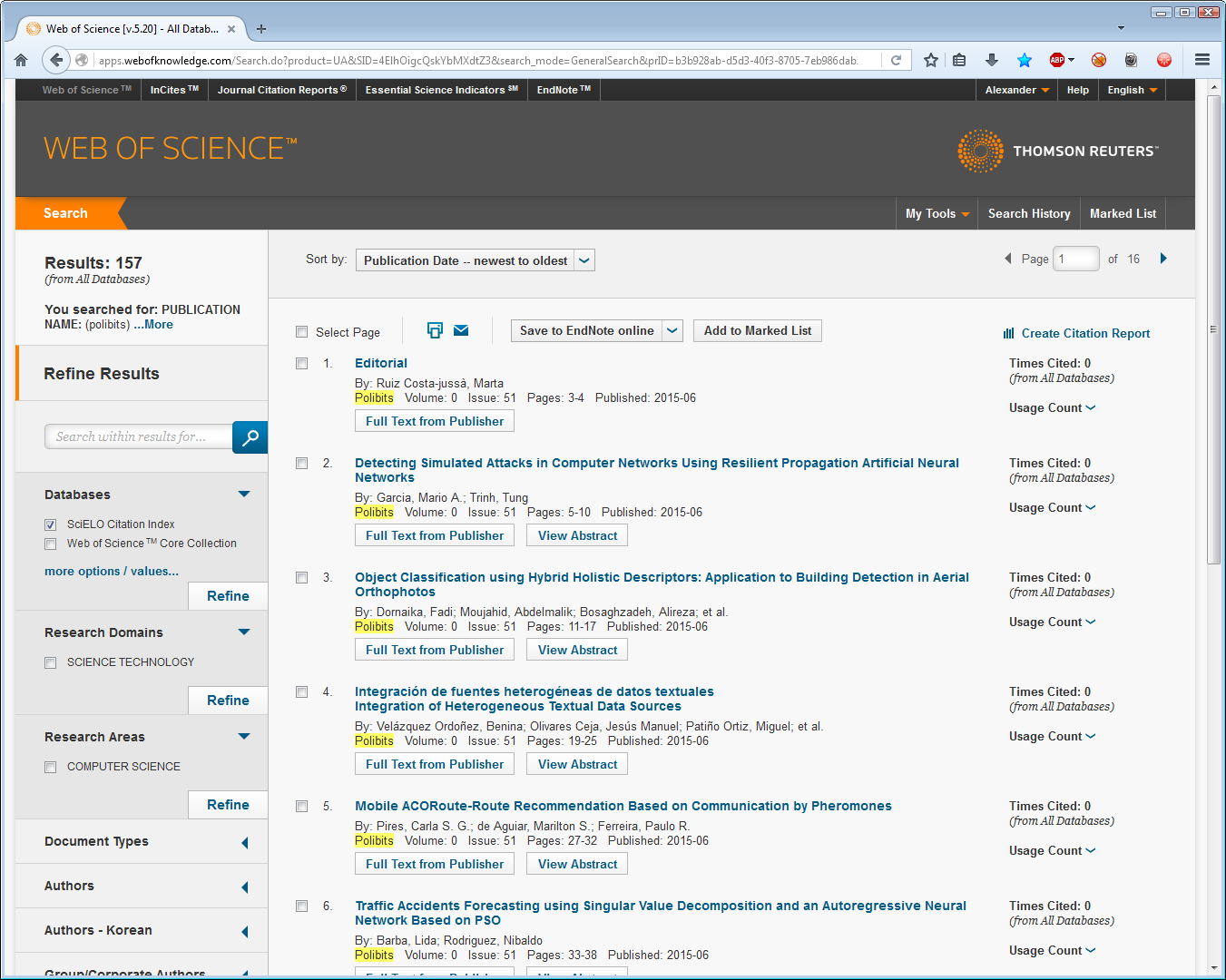Click the Thomson Reuters logo

1058,151
